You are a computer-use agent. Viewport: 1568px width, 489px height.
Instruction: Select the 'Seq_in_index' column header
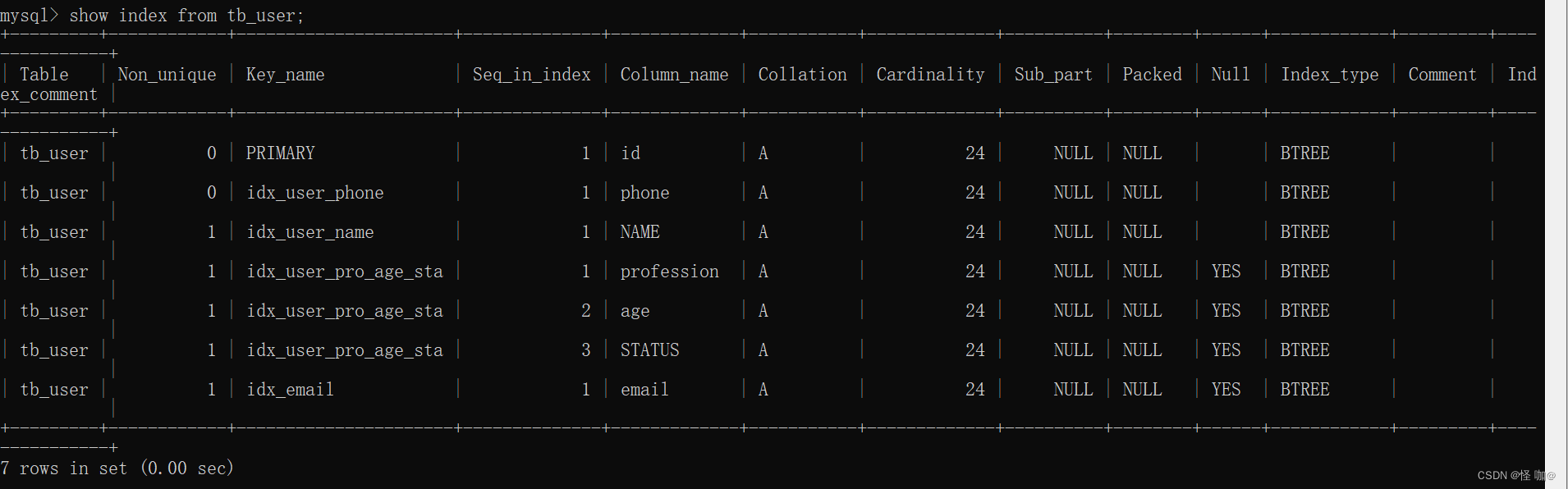(531, 75)
